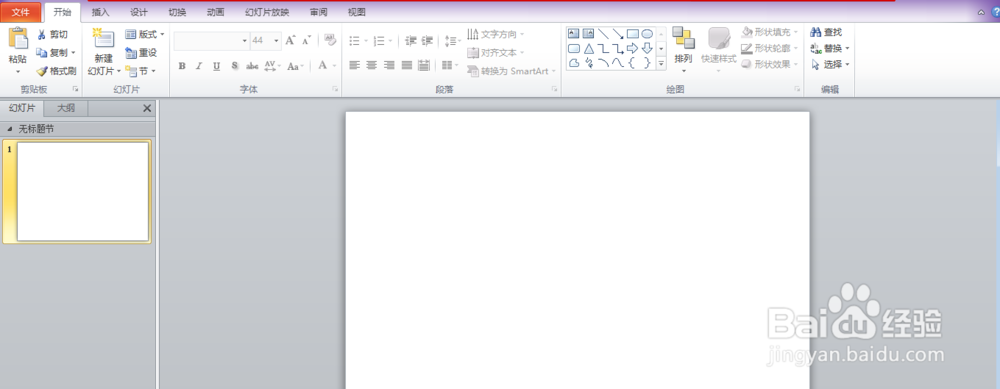Viewport: 1000px width, 389px height.
Task: Click Convert to SmartArt (转换为 SmartArt)
Action: coord(511,71)
